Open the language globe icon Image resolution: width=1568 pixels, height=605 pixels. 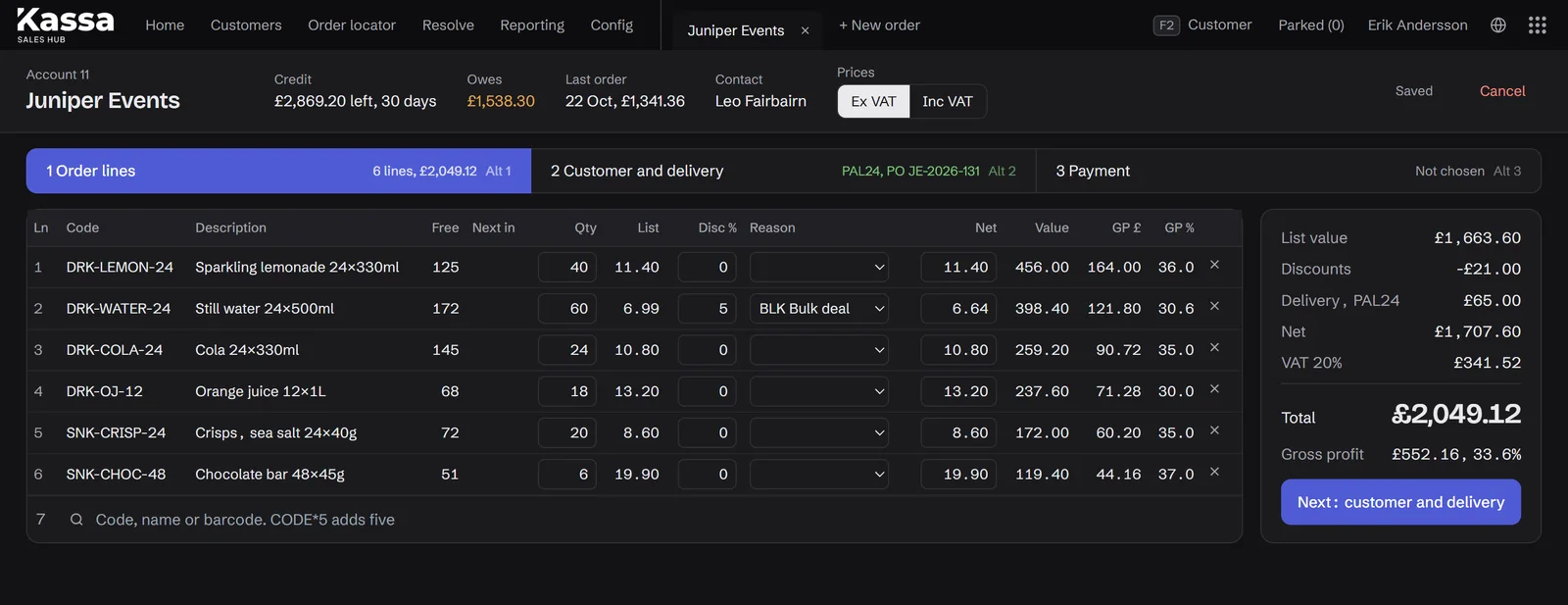click(1497, 25)
